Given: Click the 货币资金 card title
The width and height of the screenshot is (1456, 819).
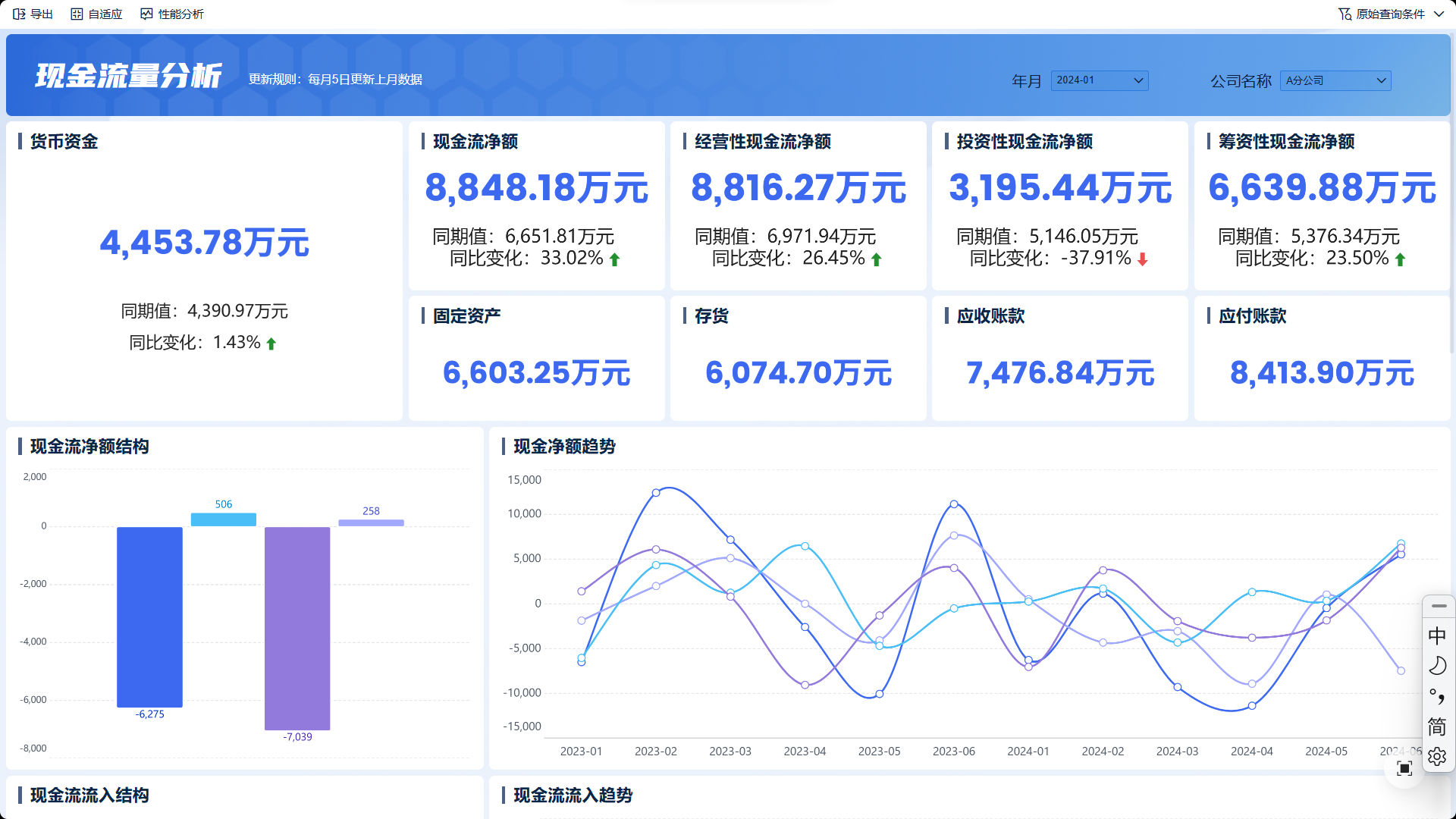Looking at the screenshot, I should 64,142.
